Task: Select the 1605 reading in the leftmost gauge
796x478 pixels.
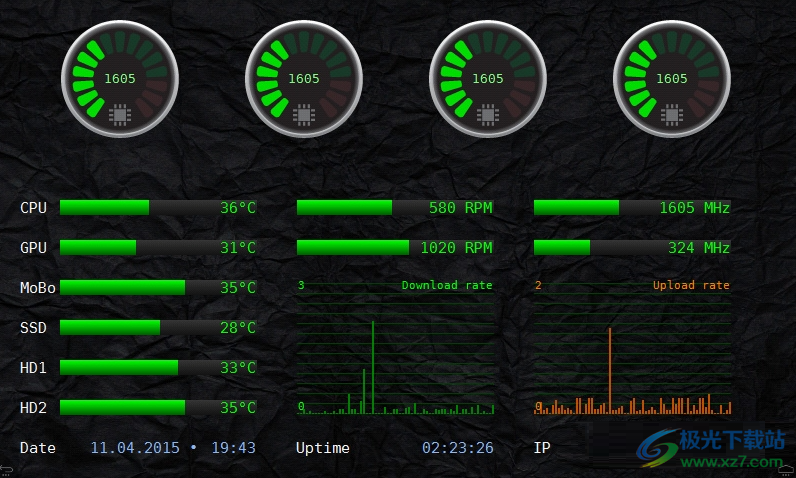Action: (120, 79)
